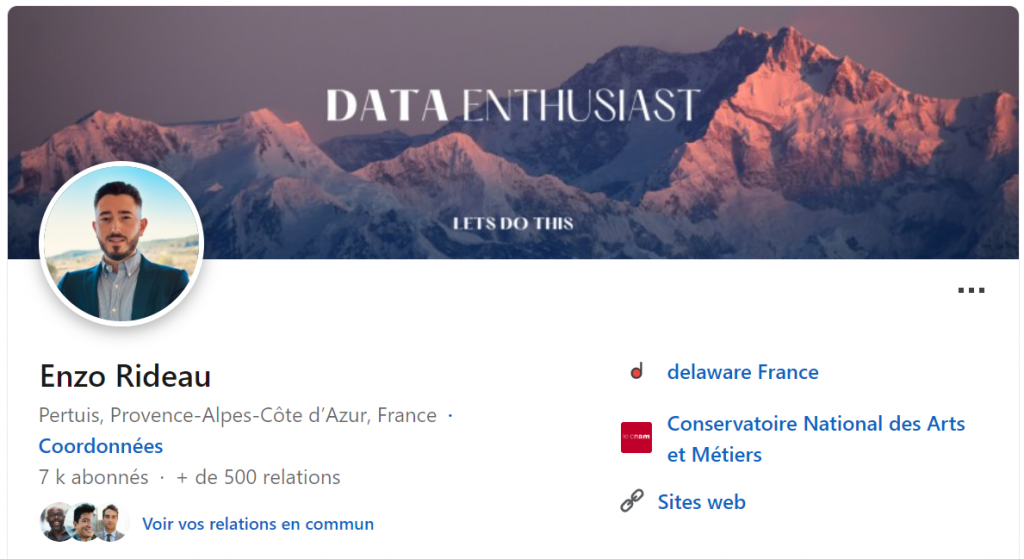The height and width of the screenshot is (559, 1024).
Task: Click the chain link icon beside Sites web
Action: 632,502
